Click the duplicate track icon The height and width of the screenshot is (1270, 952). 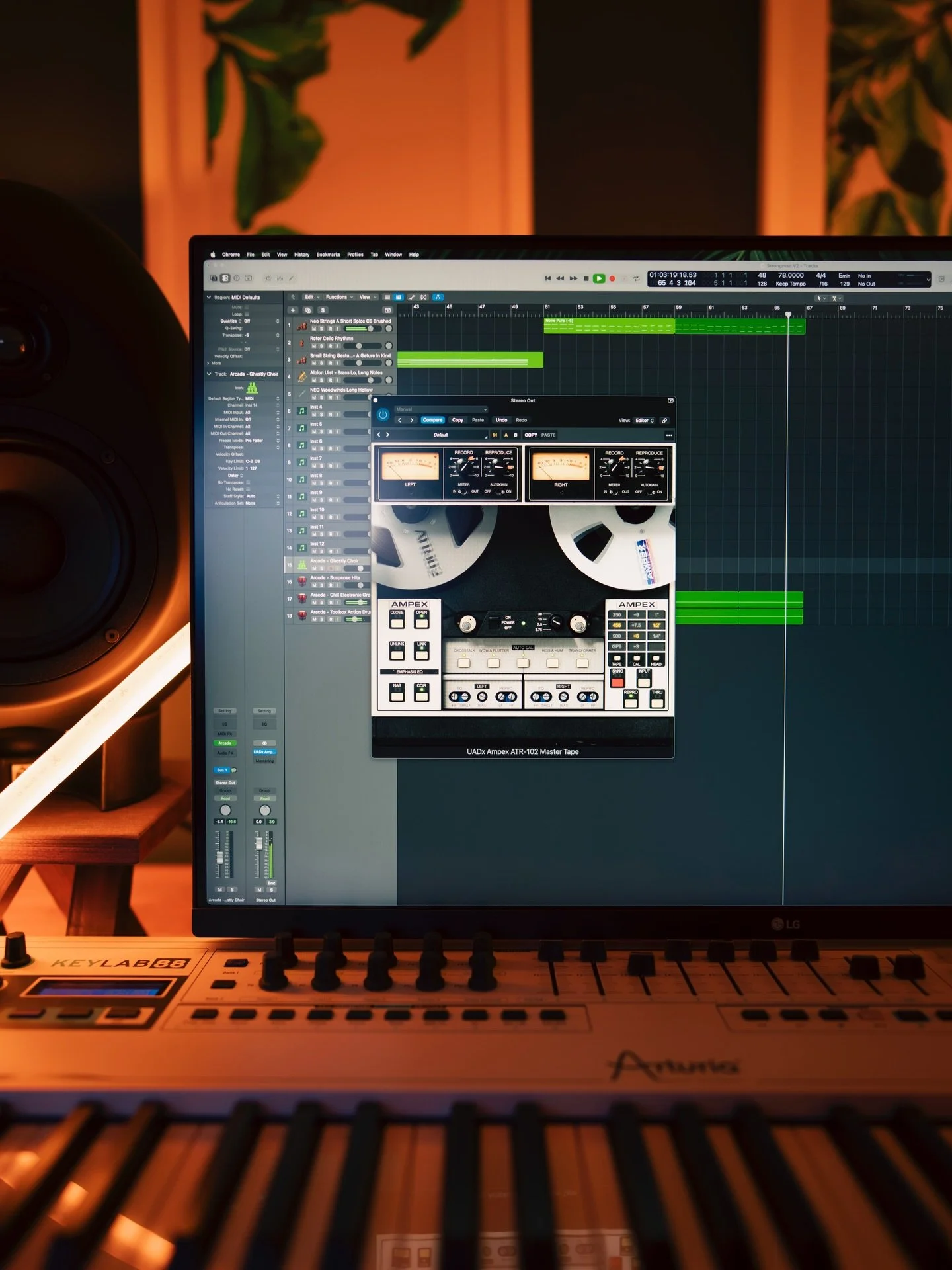point(307,310)
